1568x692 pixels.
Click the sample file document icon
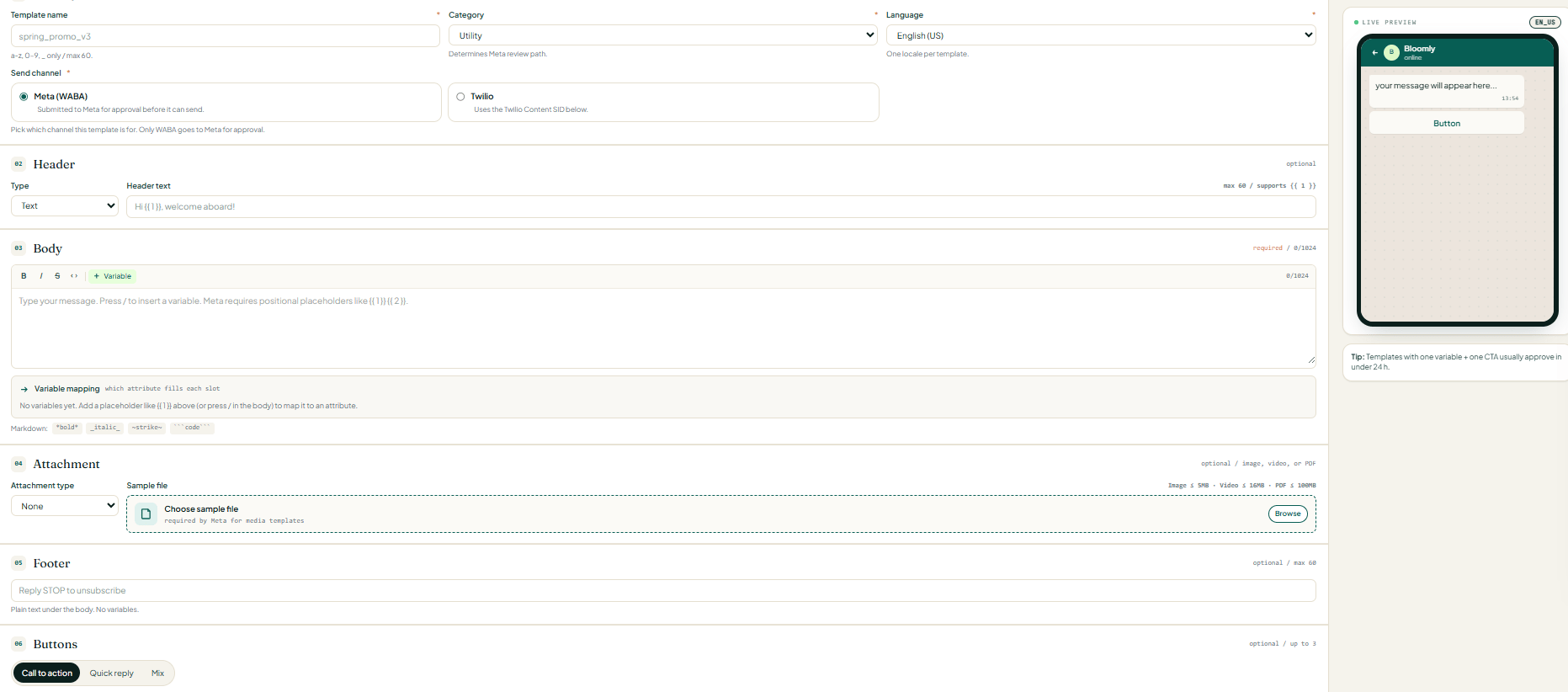coord(146,514)
